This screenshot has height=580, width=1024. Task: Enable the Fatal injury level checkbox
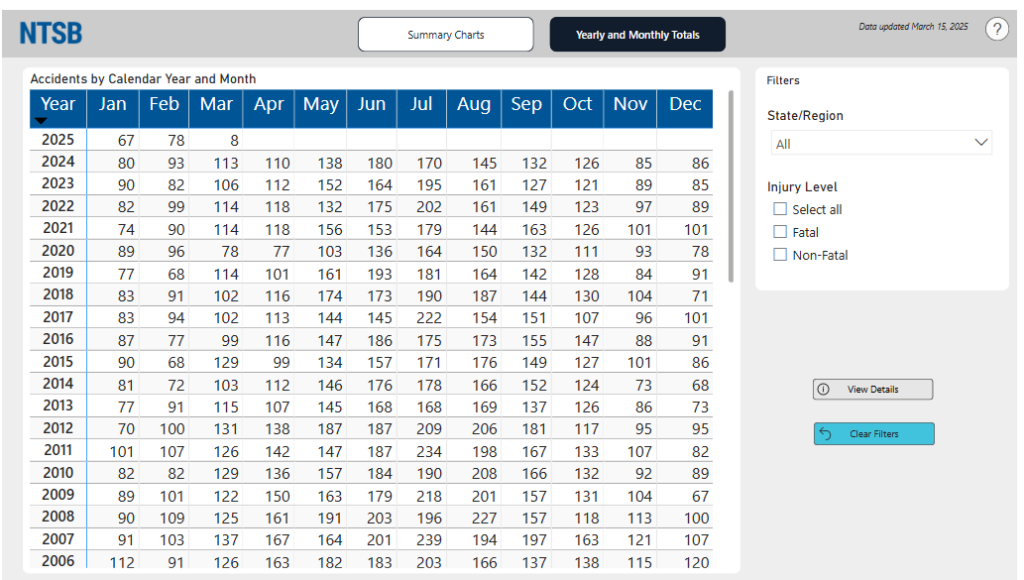[x=780, y=233]
